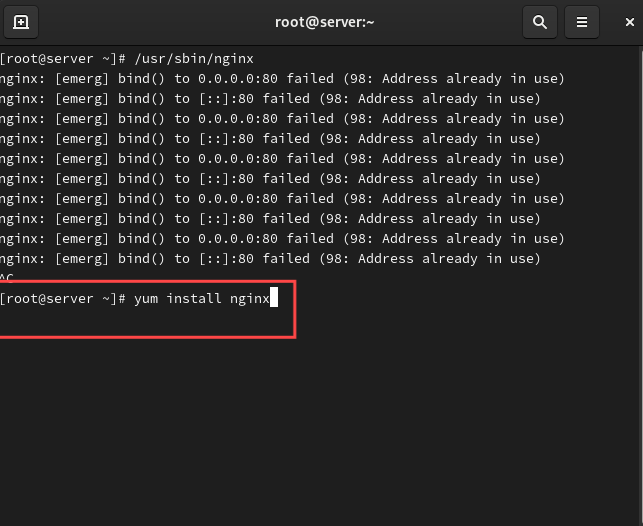Close the root@server terminal window
643x526 pixels.
tap(629, 22)
